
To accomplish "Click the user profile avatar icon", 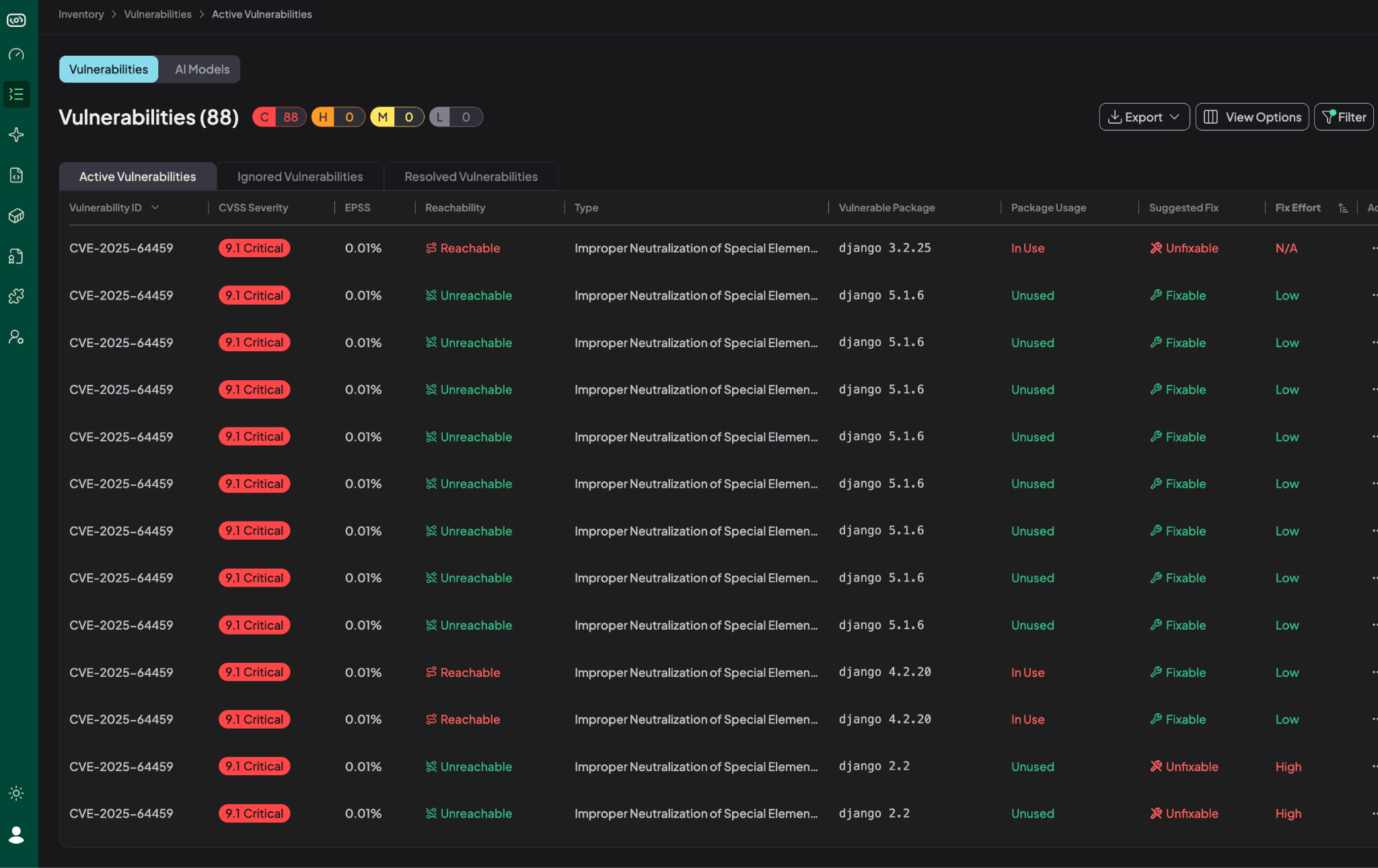I will tap(16, 834).
